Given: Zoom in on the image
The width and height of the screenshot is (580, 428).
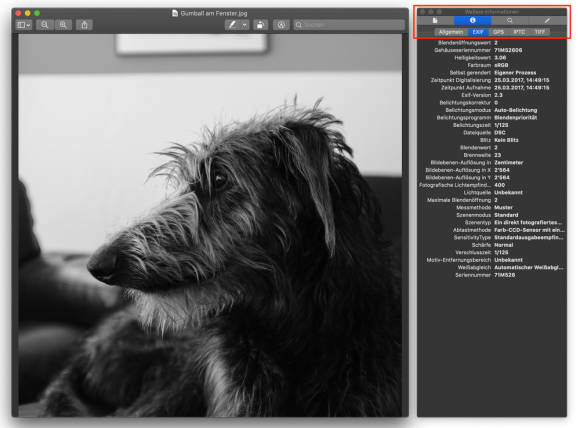Looking at the screenshot, I should pyautogui.click(x=63, y=25).
